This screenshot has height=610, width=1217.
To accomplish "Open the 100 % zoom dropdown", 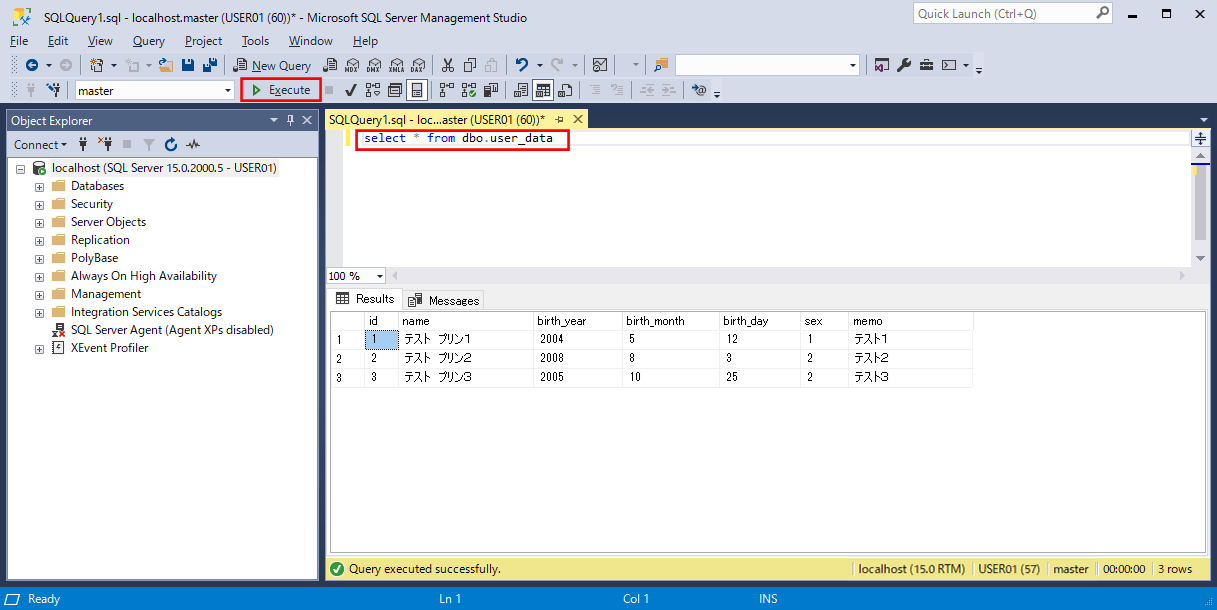I will coord(380,276).
